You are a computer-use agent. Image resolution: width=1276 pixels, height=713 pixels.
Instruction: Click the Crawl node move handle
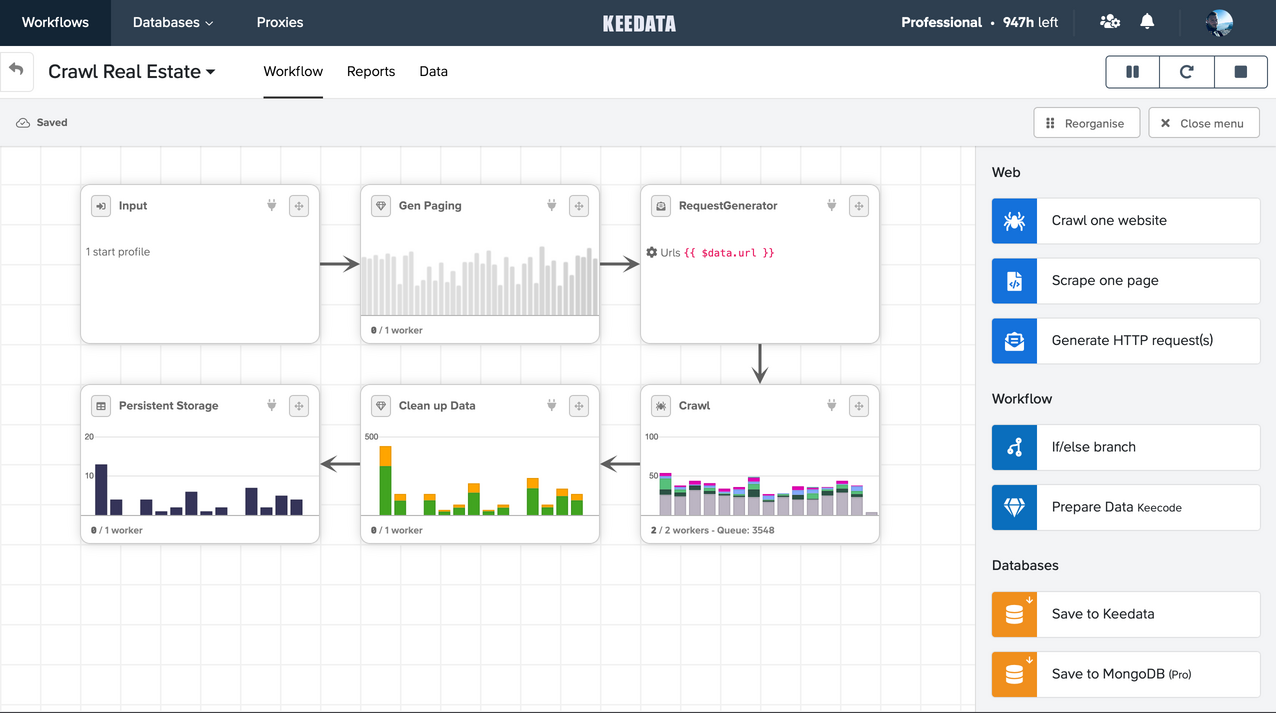(x=859, y=406)
